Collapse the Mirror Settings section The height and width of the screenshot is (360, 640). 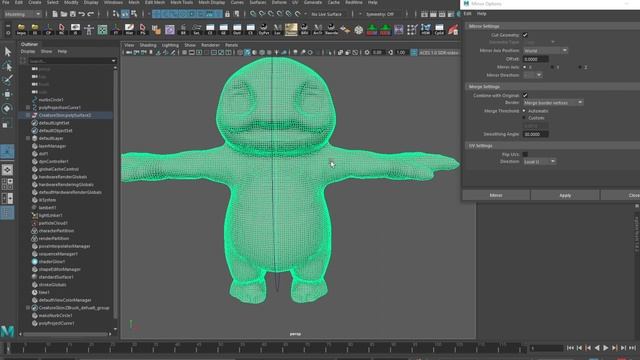553,26
